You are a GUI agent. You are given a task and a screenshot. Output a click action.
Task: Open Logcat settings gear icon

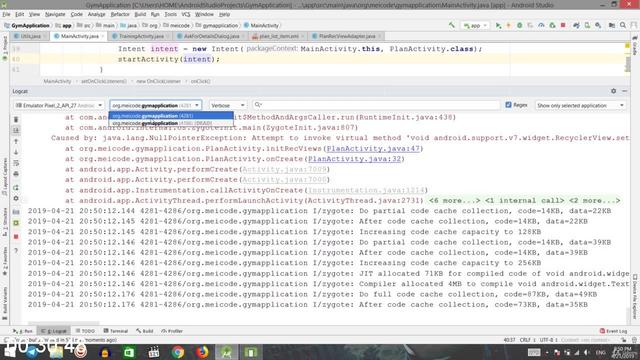tap(613, 91)
